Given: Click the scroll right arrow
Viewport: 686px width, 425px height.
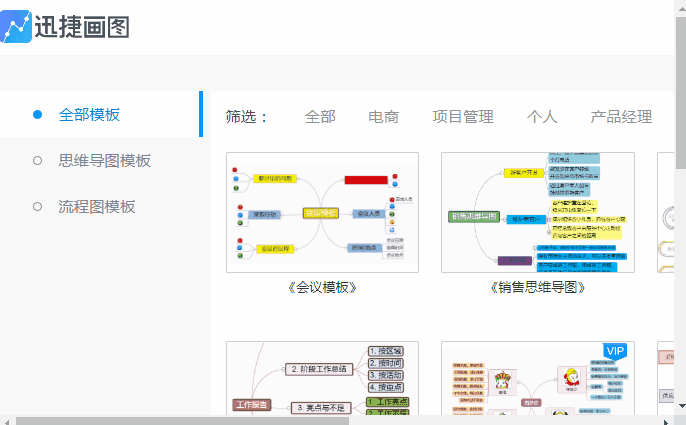Looking at the screenshot, I should [x=666, y=421].
